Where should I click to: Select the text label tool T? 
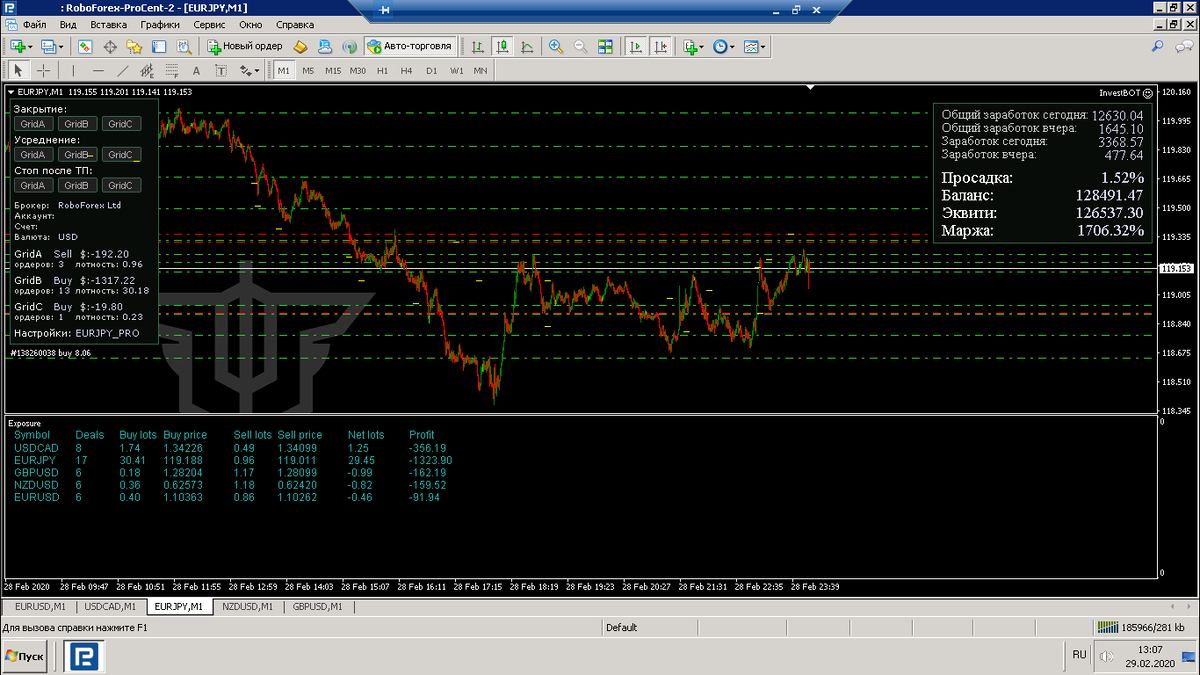click(221, 71)
